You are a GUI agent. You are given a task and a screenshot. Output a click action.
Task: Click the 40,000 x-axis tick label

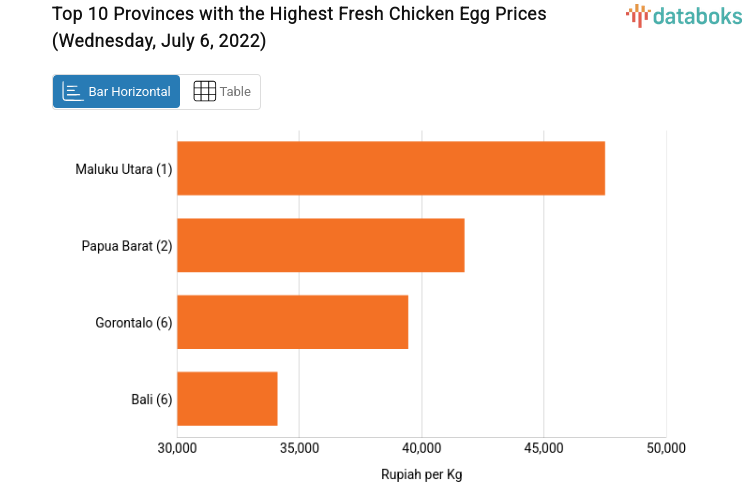(421, 448)
